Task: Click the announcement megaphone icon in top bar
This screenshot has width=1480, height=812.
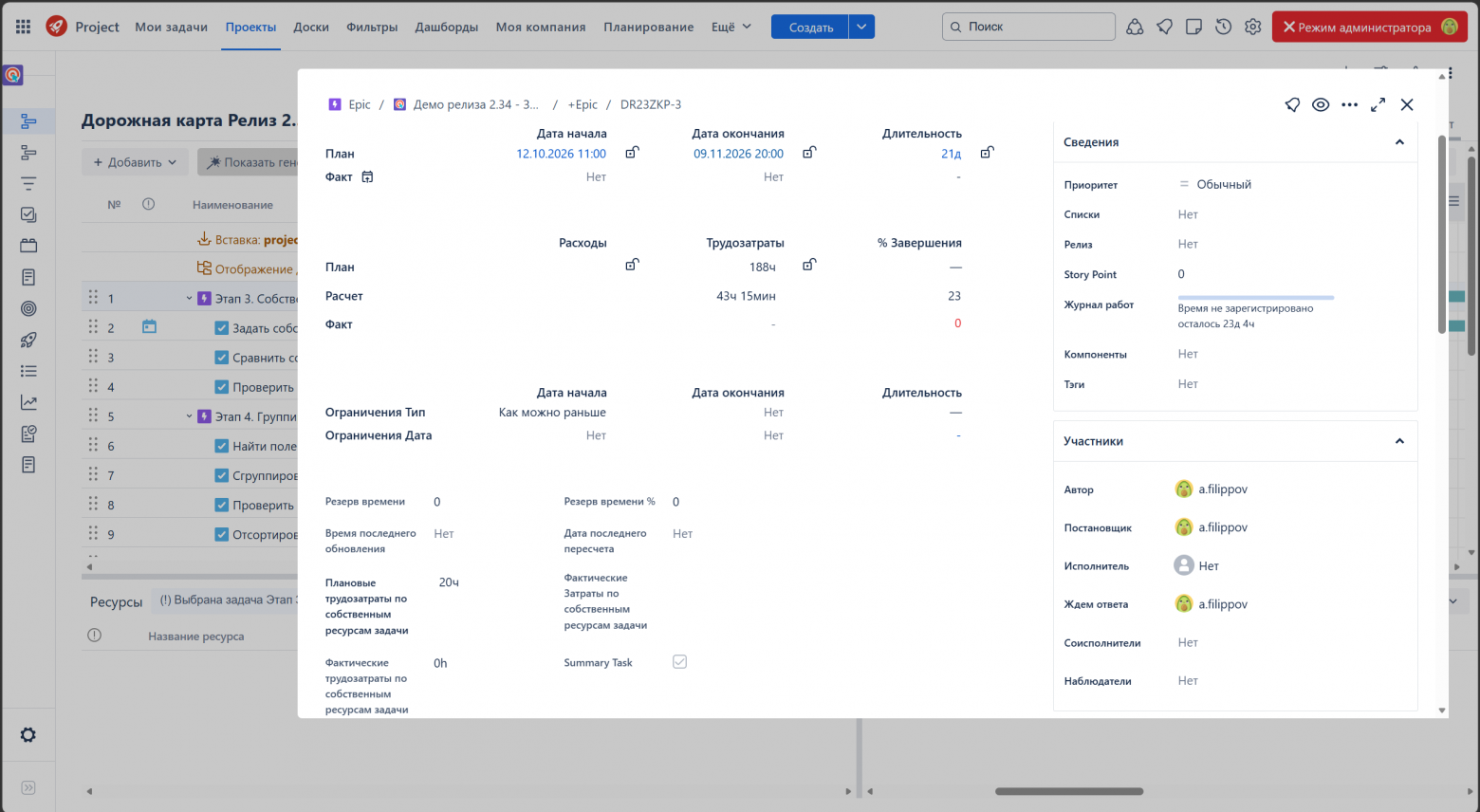Action: tap(1164, 27)
